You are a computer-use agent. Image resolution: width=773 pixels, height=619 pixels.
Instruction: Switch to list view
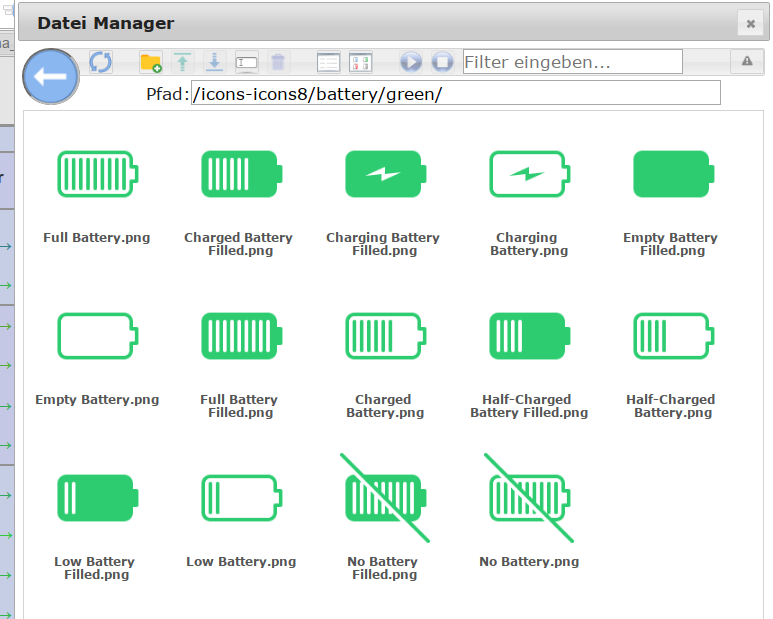[x=328, y=62]
